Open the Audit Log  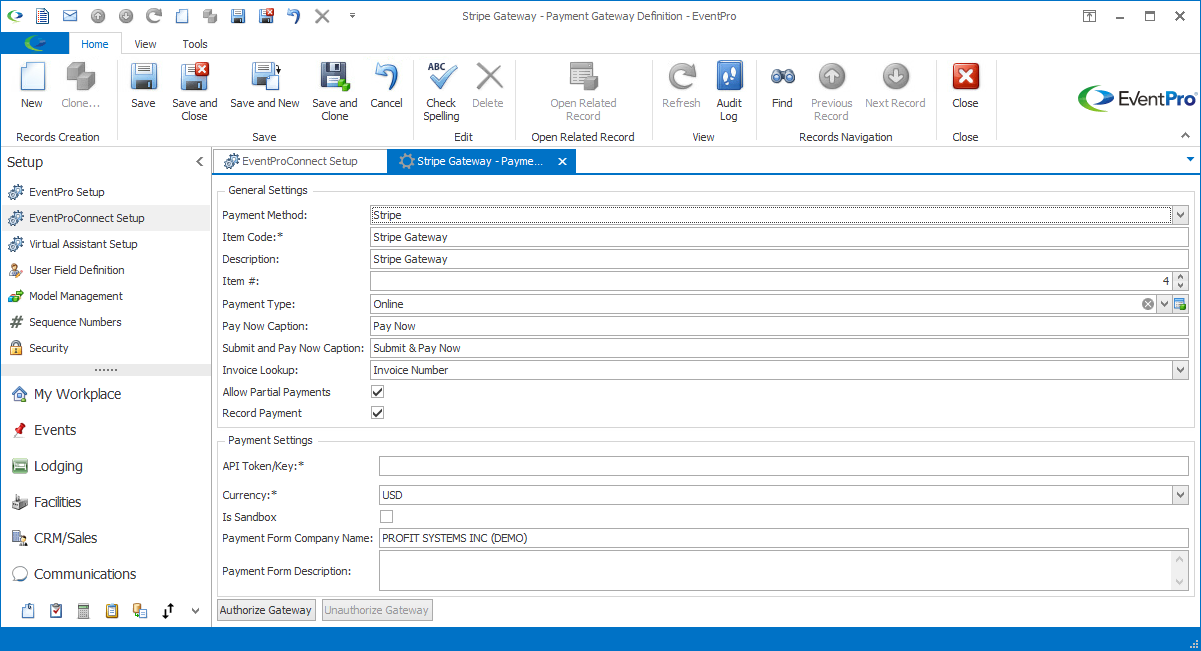(729, 91)
